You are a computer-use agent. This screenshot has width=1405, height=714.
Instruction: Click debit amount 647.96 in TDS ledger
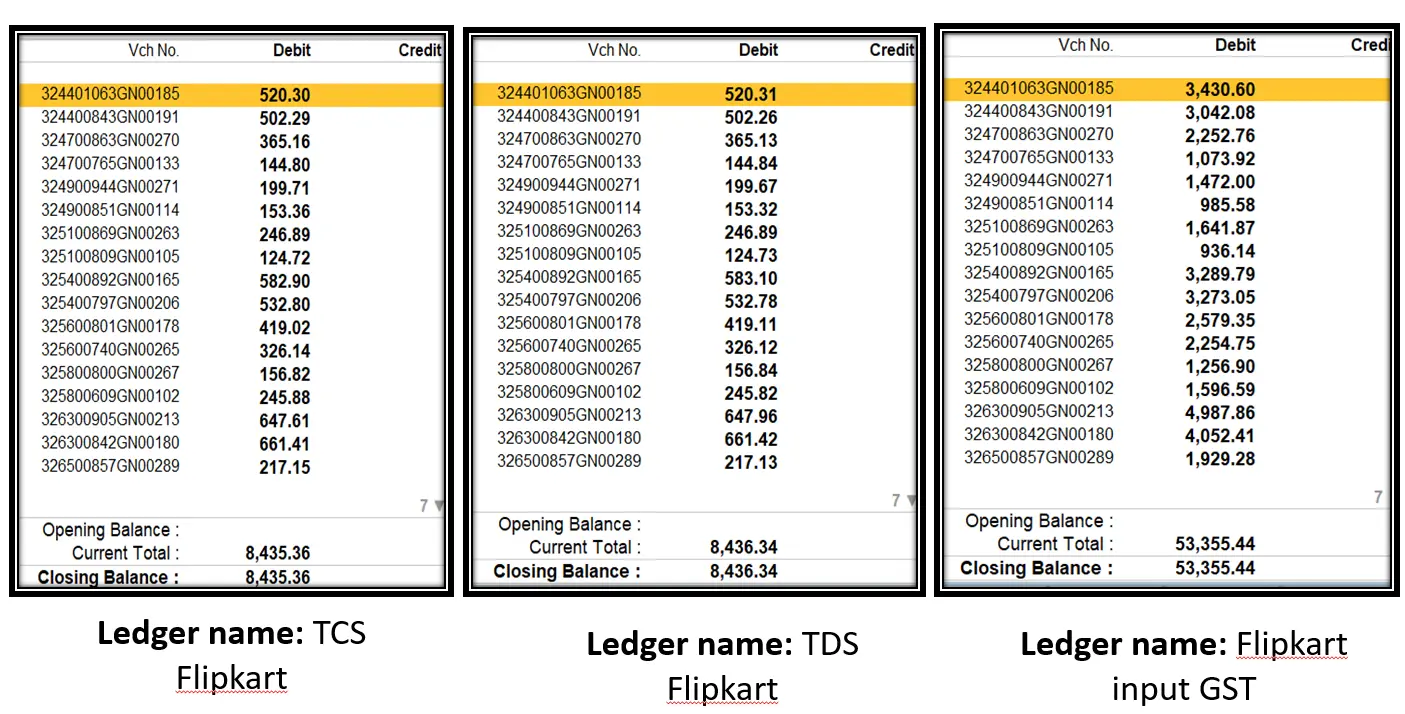750,416
